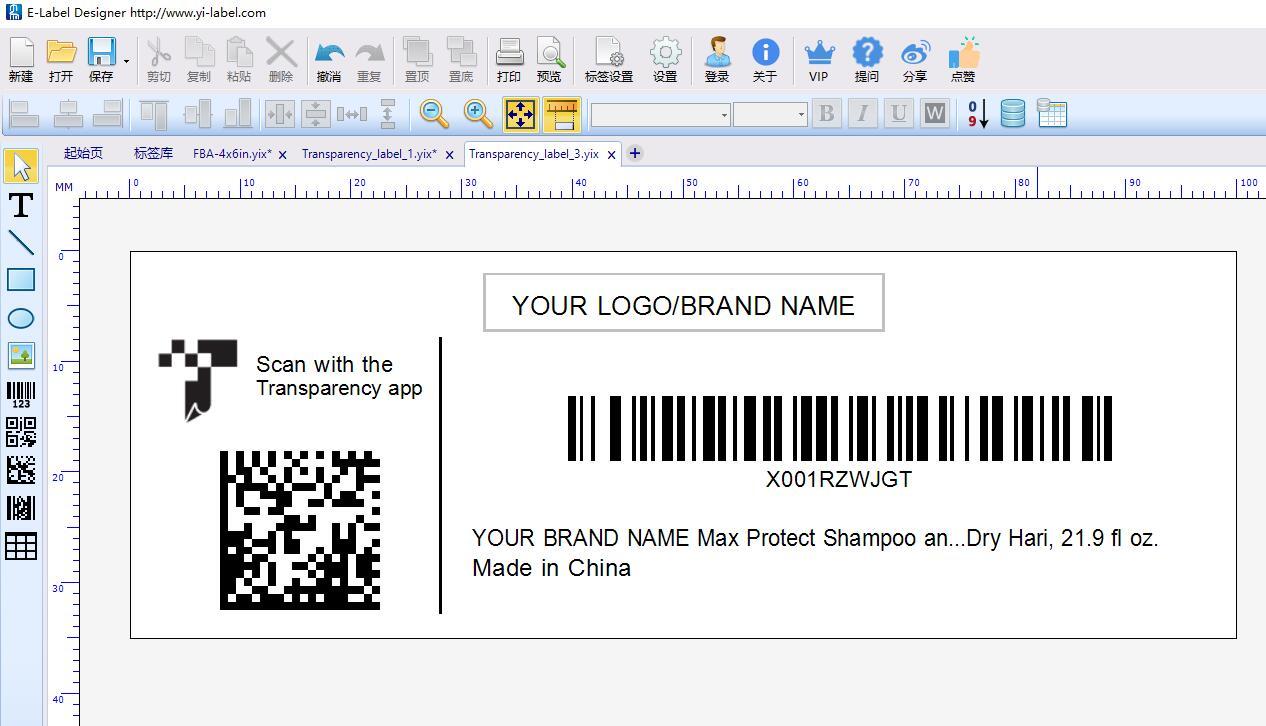Close the Transparency_label_3.yix tab
Viewport: 1266px width, 726px height.
pos(611,155)
